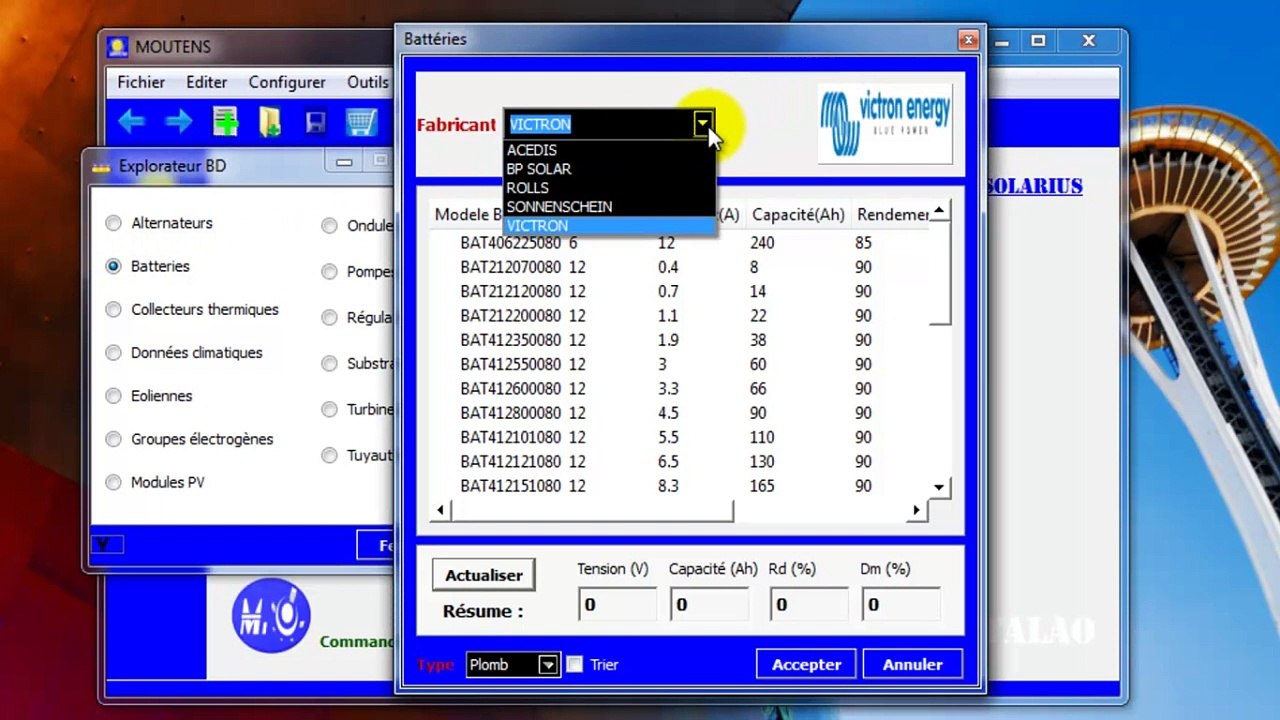Viewport: 1280px width, 720px height.
Task: Select the Alternateurs radio button
Action: point(113,223)
